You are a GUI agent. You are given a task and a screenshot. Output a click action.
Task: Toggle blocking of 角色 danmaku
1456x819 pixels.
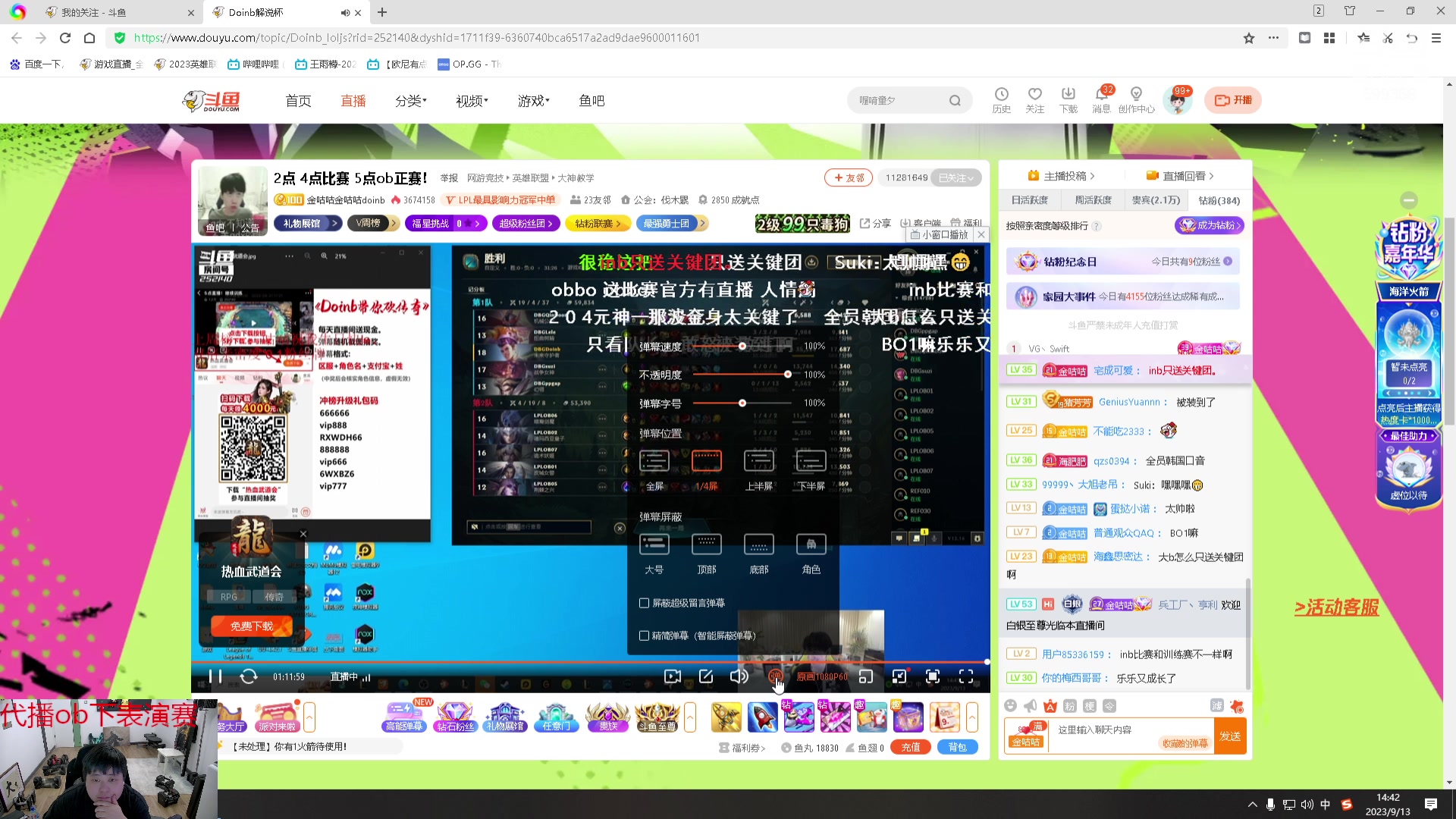pos(811,554)
